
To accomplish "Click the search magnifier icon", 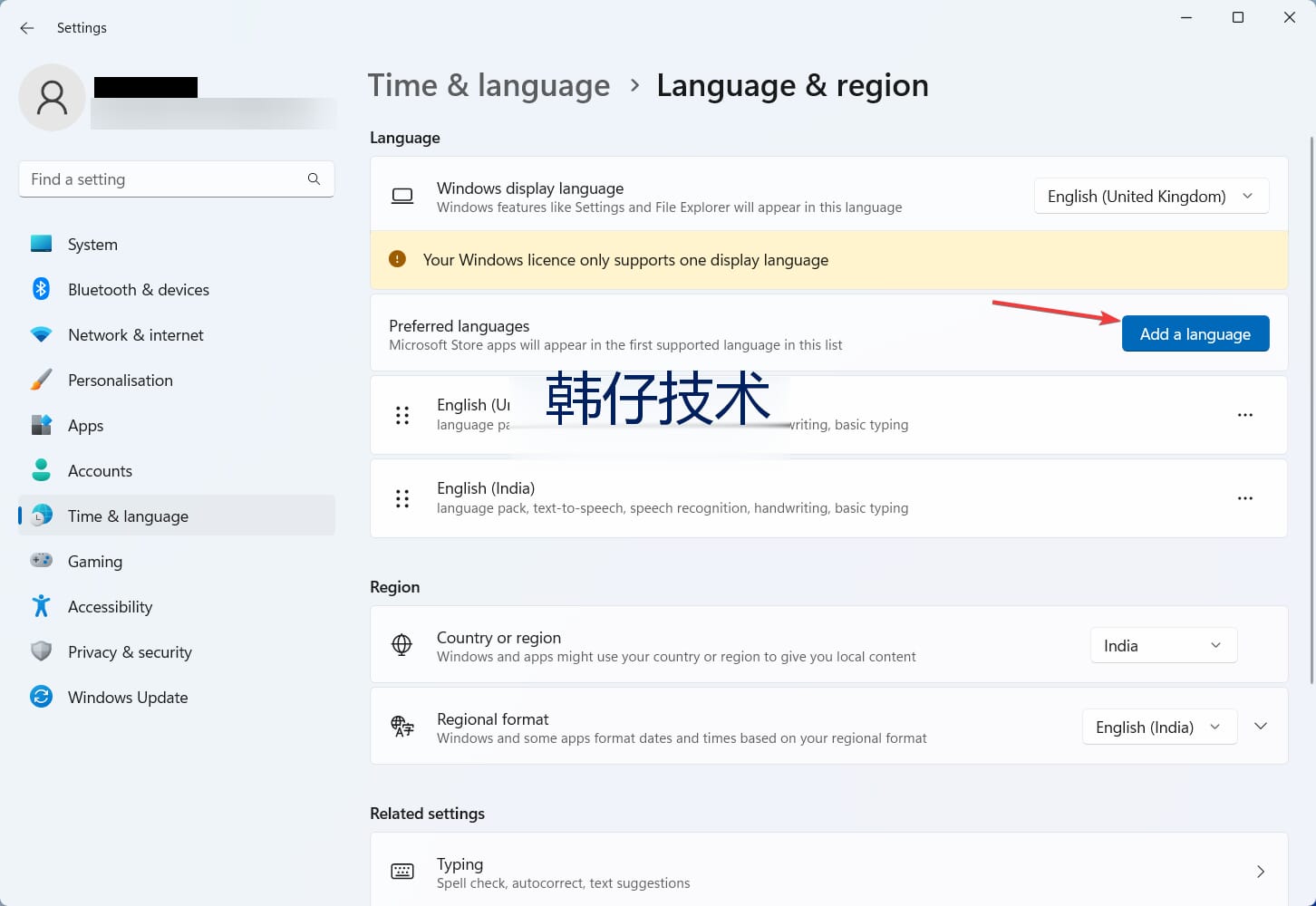I will [314, 178].
